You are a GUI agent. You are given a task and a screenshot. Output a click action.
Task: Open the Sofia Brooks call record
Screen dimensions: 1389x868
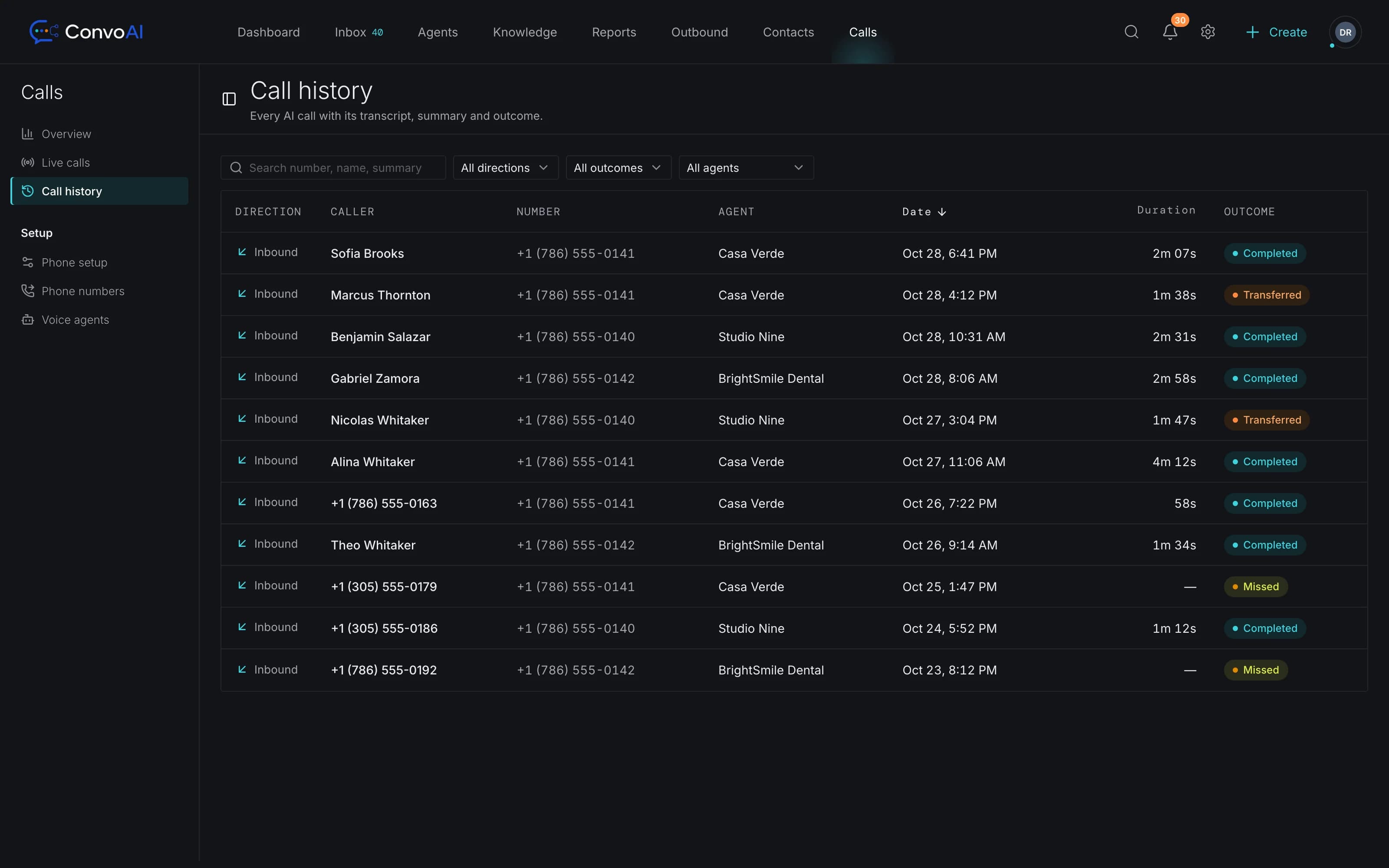coord(794,253)
